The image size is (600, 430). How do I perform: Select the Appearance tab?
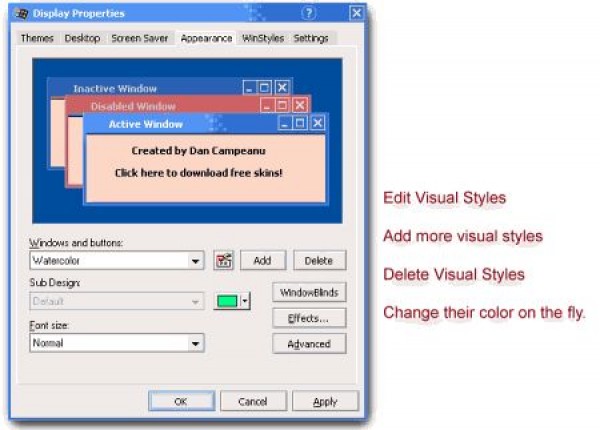point(206,38)
